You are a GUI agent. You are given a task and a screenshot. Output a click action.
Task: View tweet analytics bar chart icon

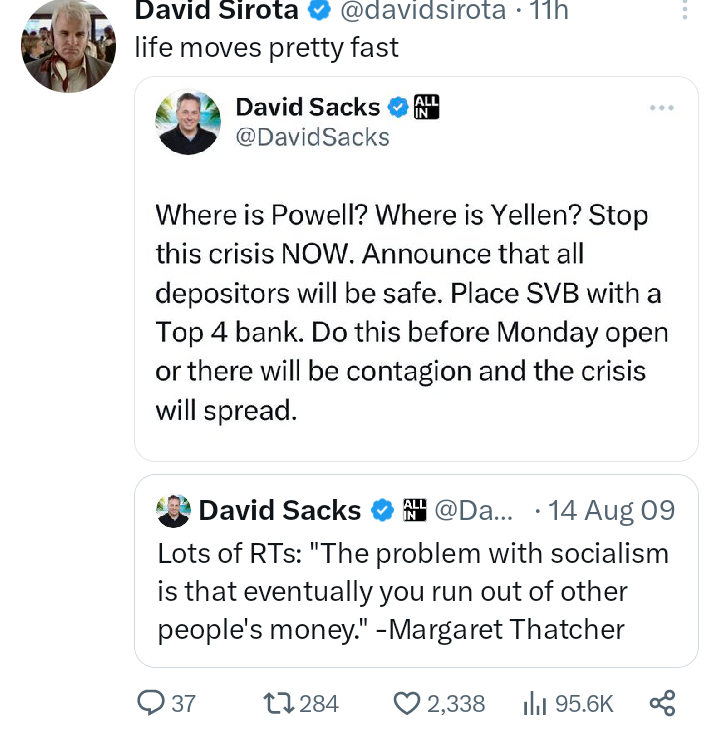[534, 703]
